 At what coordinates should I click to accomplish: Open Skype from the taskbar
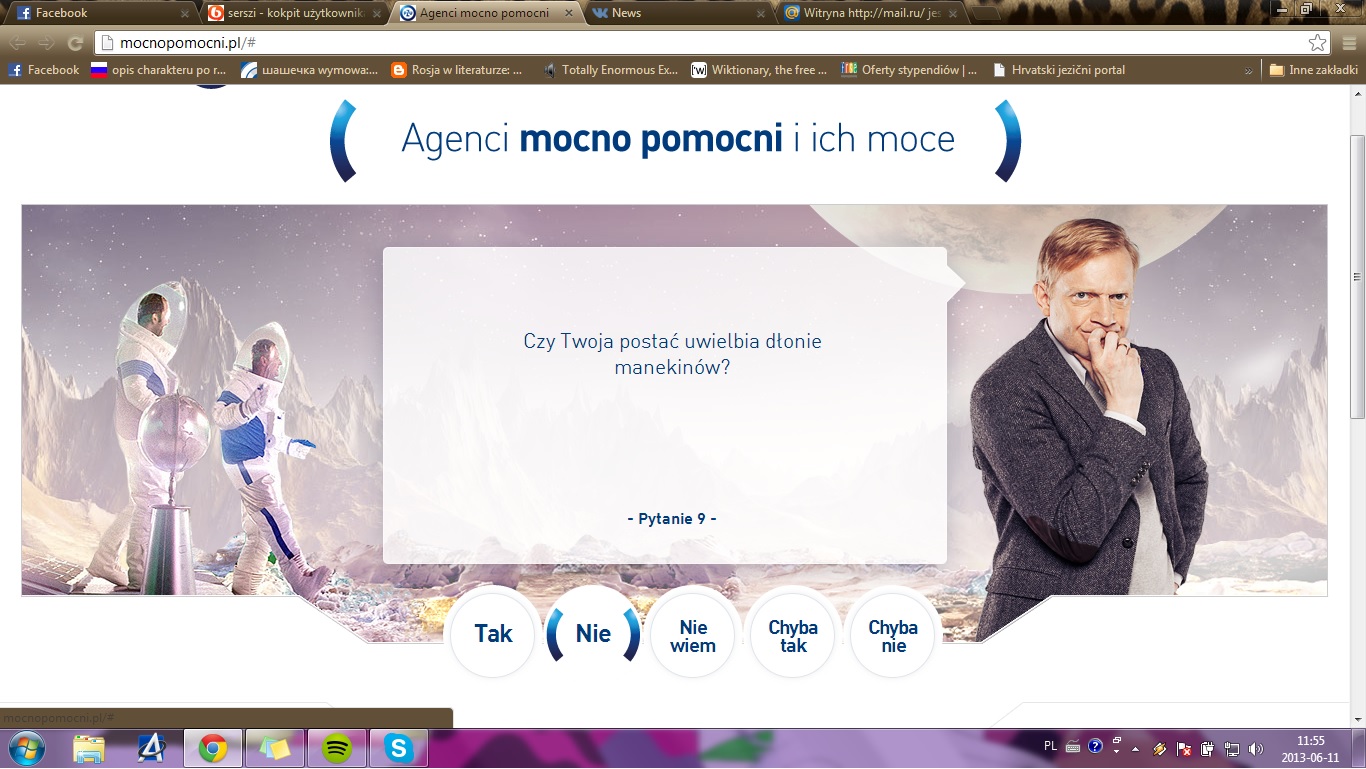(x=399, y=748)
